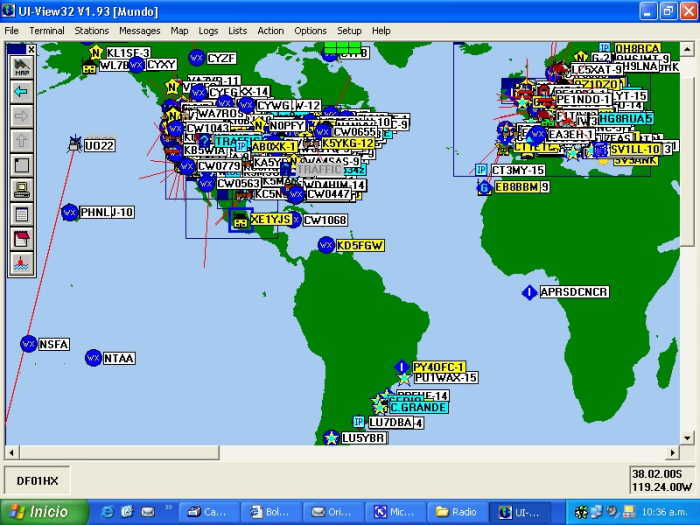Viewport: 700px width, 525px height.
Task: Click the taskbar clock showing 10:36 a.m.
Action: click(665, 512)
